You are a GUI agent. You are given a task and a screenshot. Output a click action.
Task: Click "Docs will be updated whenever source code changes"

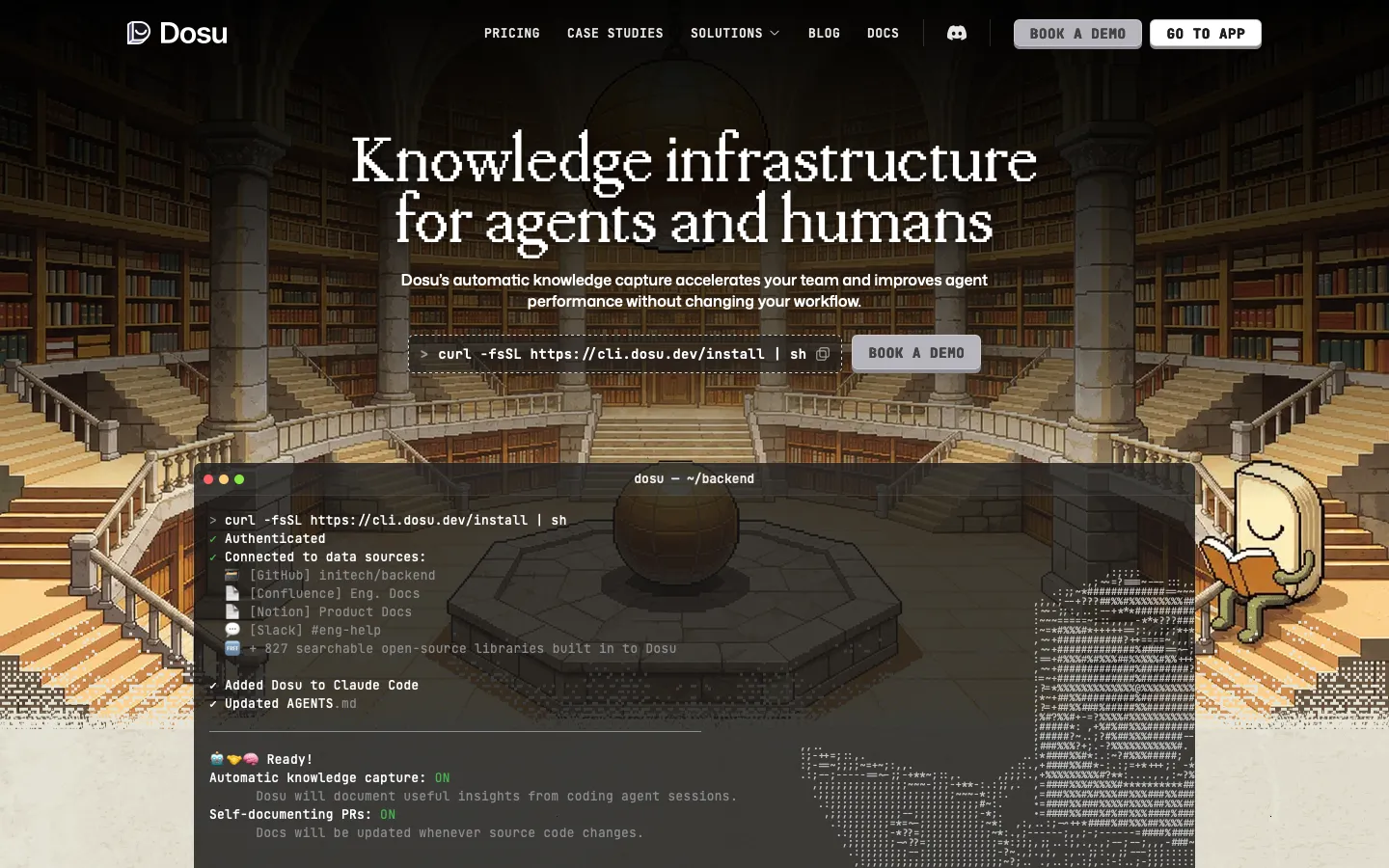[449, 832]
